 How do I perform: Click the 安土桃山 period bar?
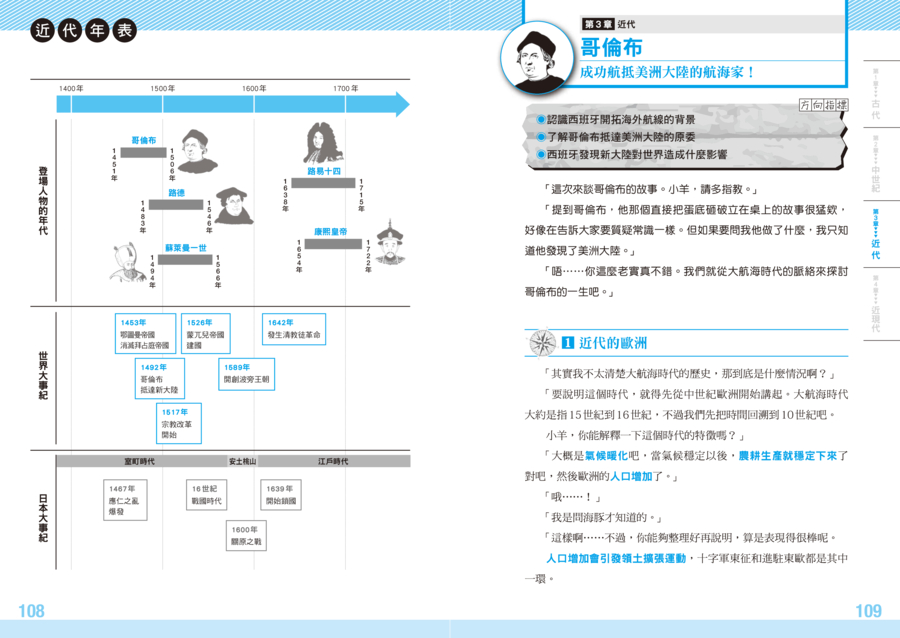(x=242, y=461)
